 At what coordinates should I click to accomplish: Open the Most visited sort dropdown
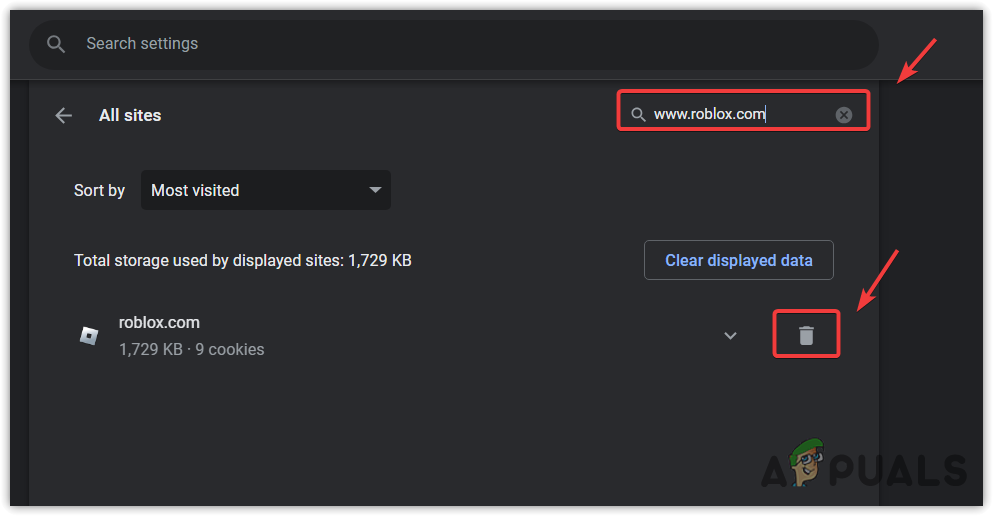(265, 190)
